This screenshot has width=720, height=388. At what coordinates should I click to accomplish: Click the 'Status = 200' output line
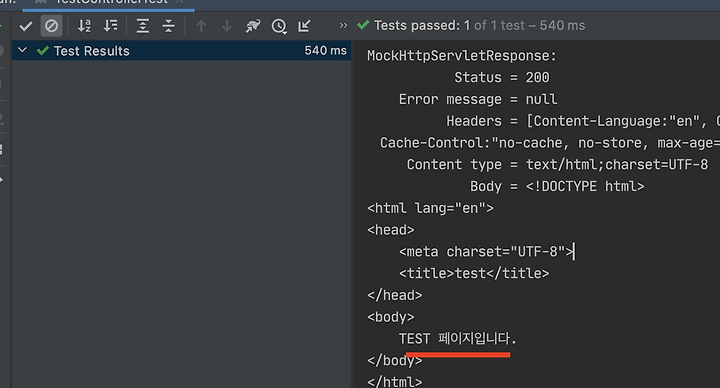[x=501, y=77]
